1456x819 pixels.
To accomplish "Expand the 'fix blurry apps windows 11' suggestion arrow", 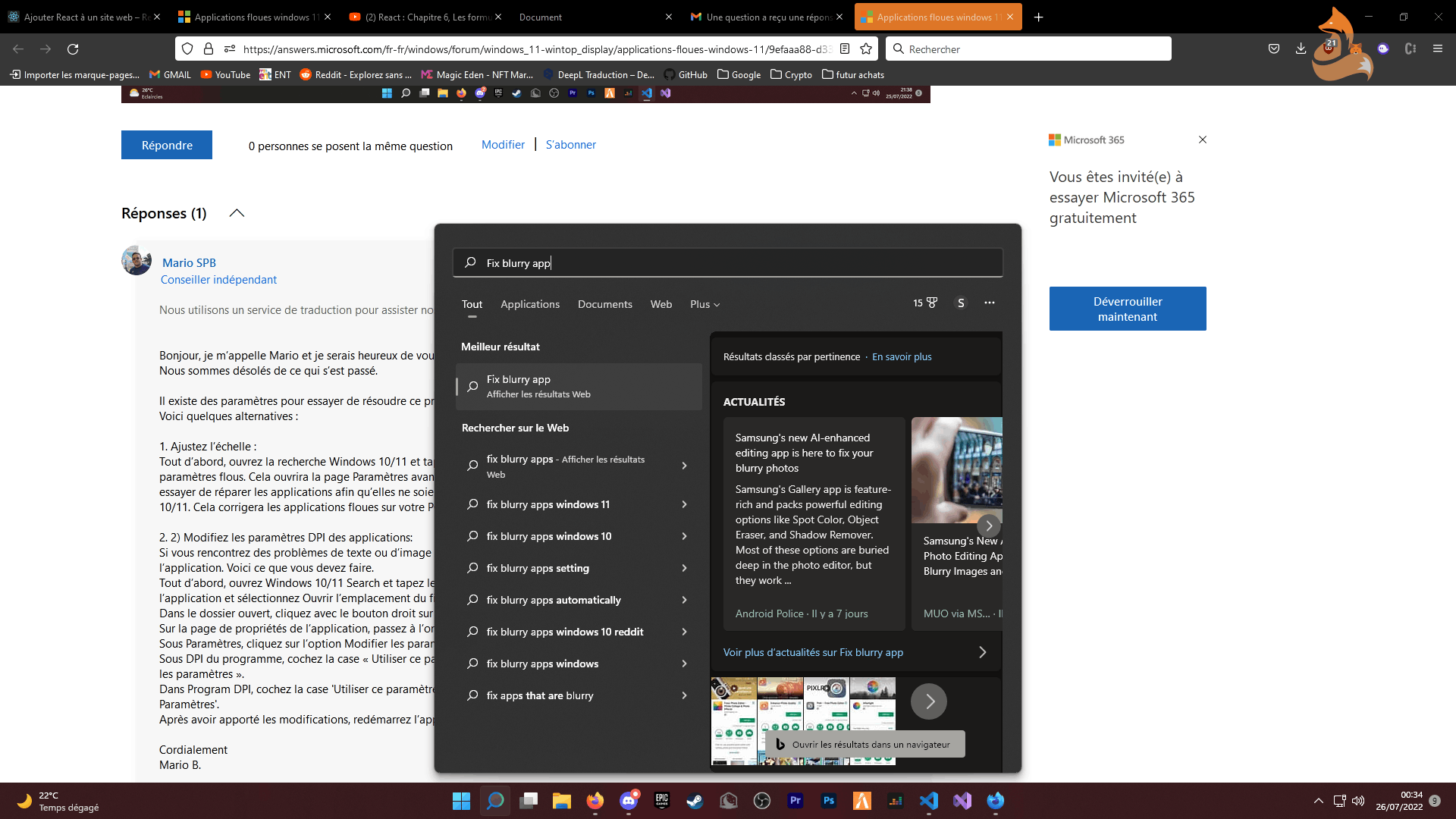I will (x=684, y=504).
